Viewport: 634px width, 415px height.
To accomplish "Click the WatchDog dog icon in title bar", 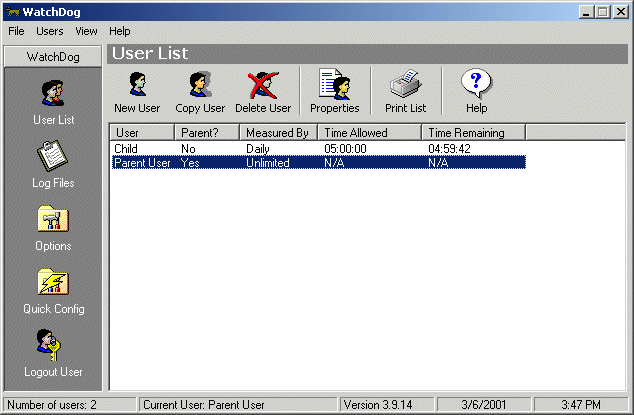I will (13, 12).
